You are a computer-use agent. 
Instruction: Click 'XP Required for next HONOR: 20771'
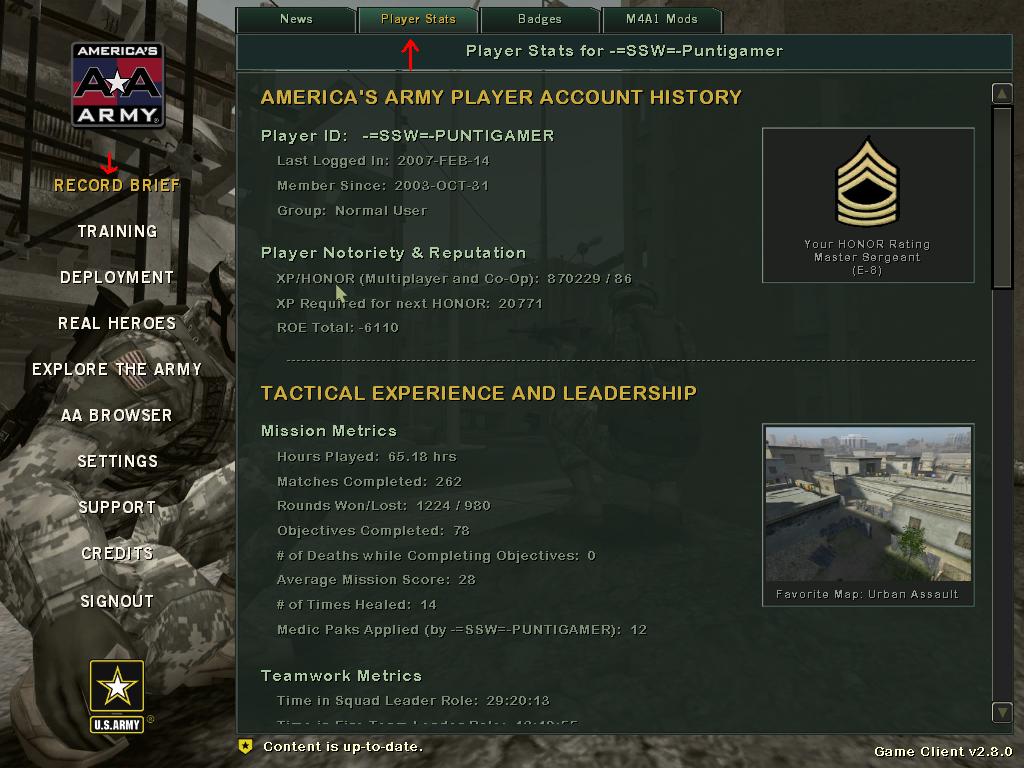[409, 304]
